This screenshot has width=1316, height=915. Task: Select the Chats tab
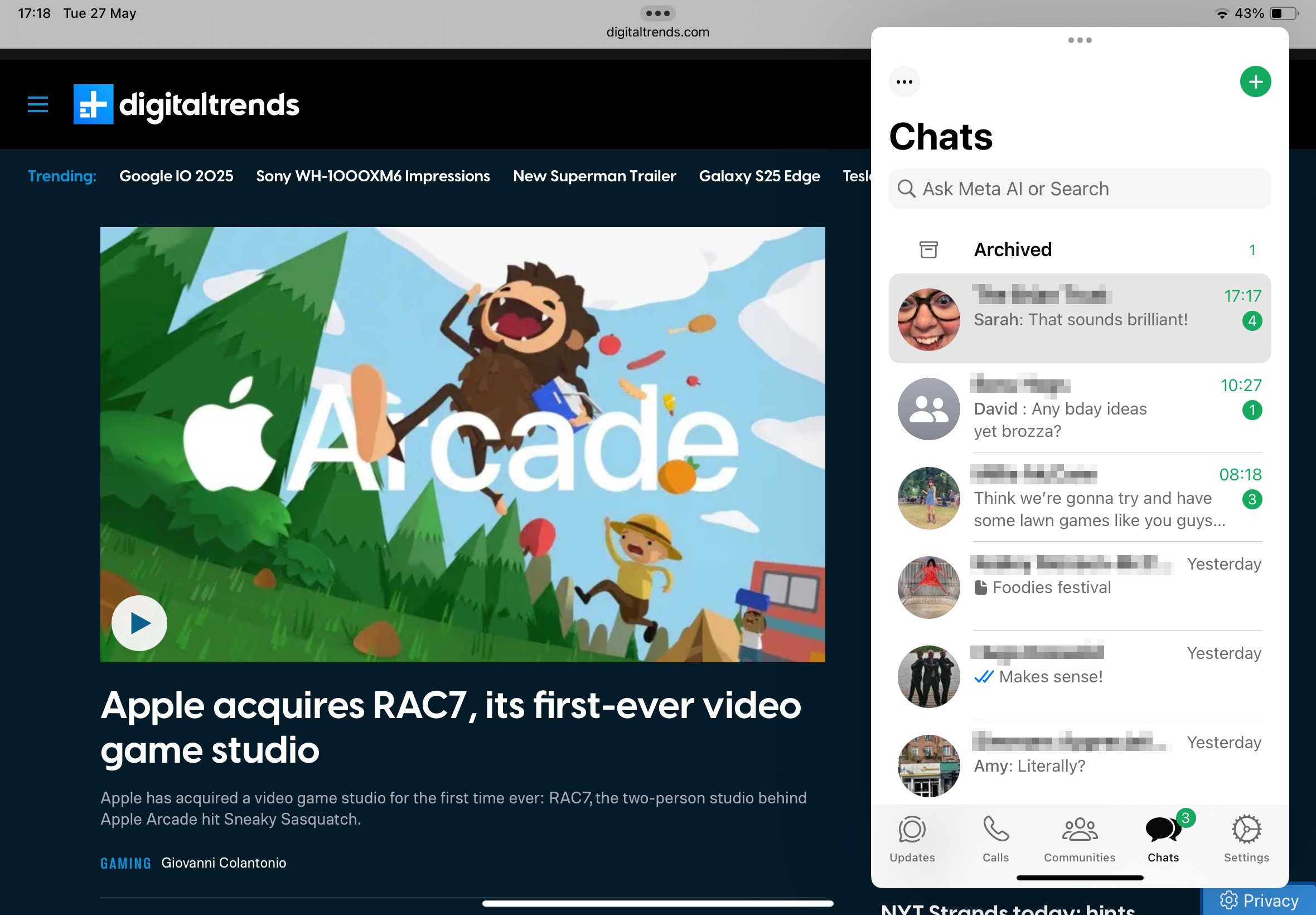[x=1163, y=839]
